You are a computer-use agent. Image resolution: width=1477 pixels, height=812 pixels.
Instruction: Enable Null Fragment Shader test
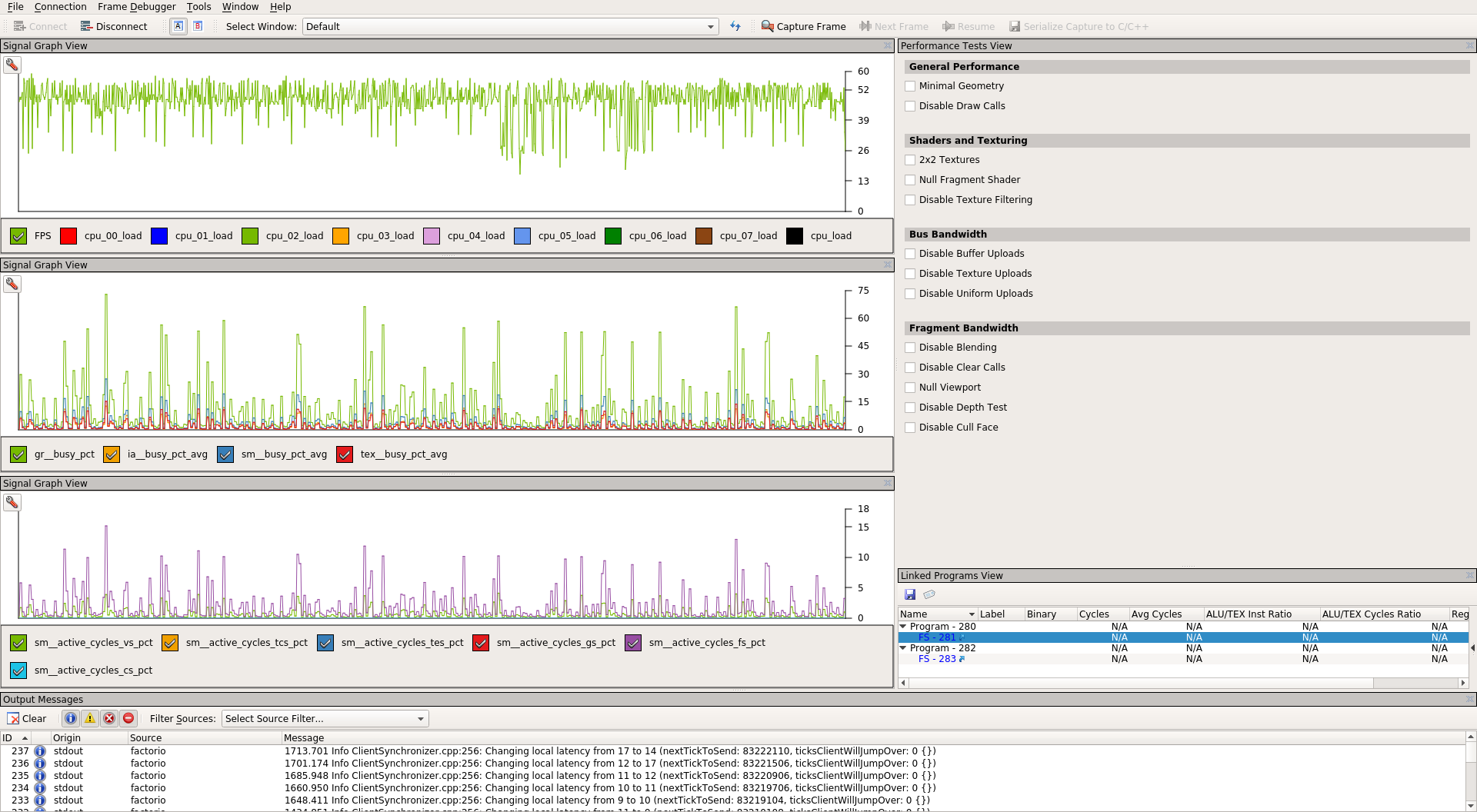pyautogui.click(x=911, y=180)
